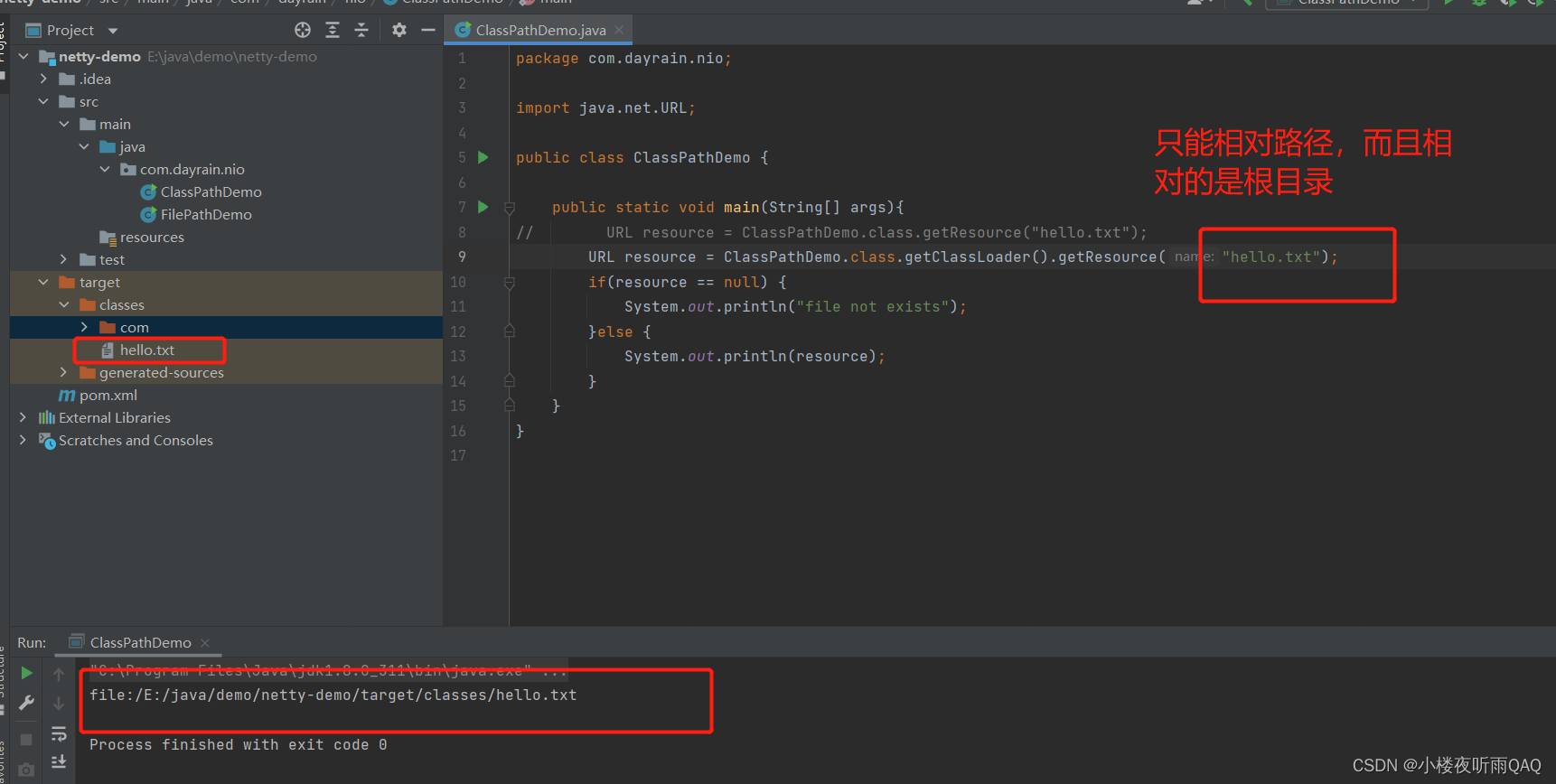Click the System.out.println(resource) line
Viewport: 1556px width, 784px height.
pos(755,356)
